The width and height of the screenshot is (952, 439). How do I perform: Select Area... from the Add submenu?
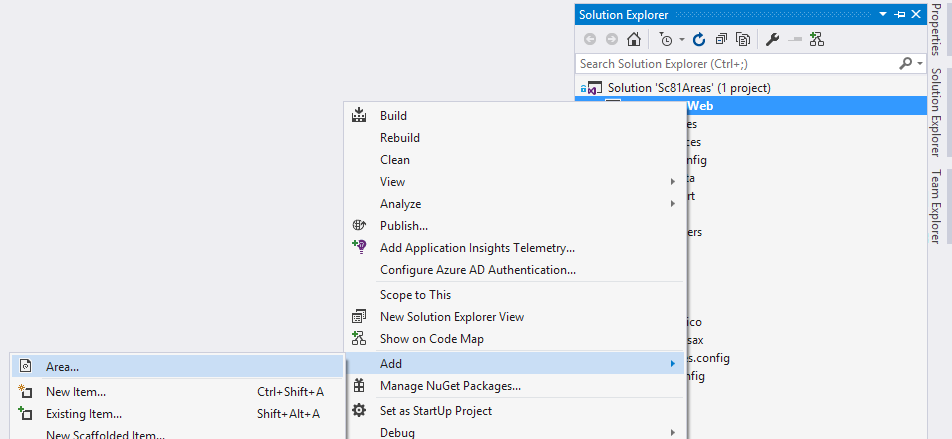(x=62, y=367)
